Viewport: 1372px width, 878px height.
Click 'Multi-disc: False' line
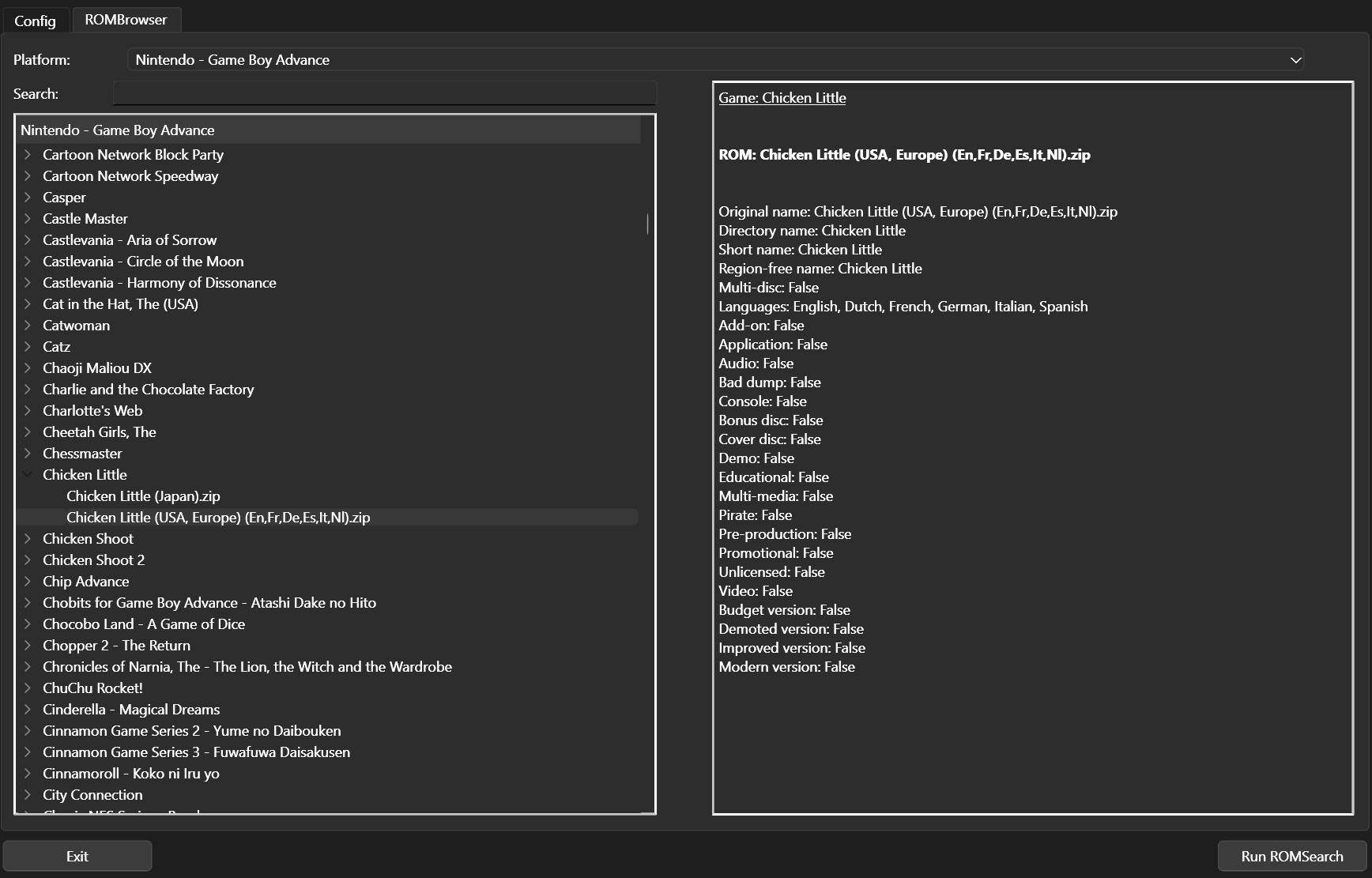coord(768,288)
